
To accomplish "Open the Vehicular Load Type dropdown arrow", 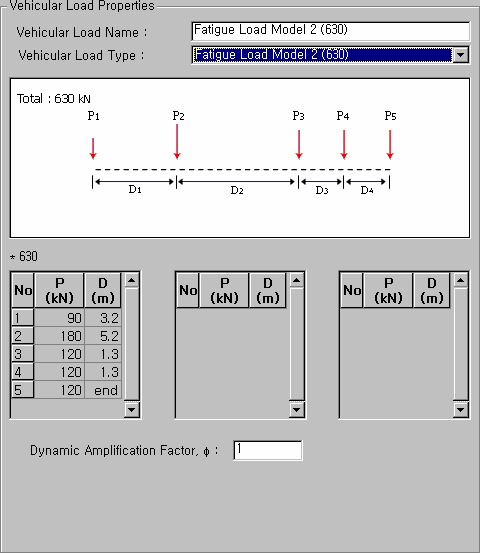I will click(461, 55).
